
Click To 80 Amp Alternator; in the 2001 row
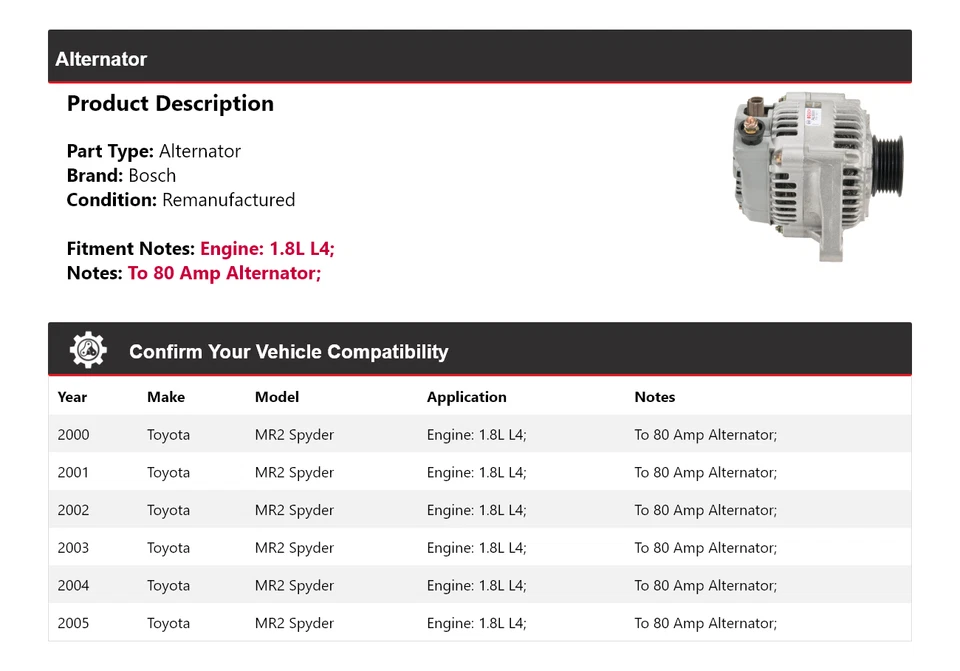coord(705,473)
